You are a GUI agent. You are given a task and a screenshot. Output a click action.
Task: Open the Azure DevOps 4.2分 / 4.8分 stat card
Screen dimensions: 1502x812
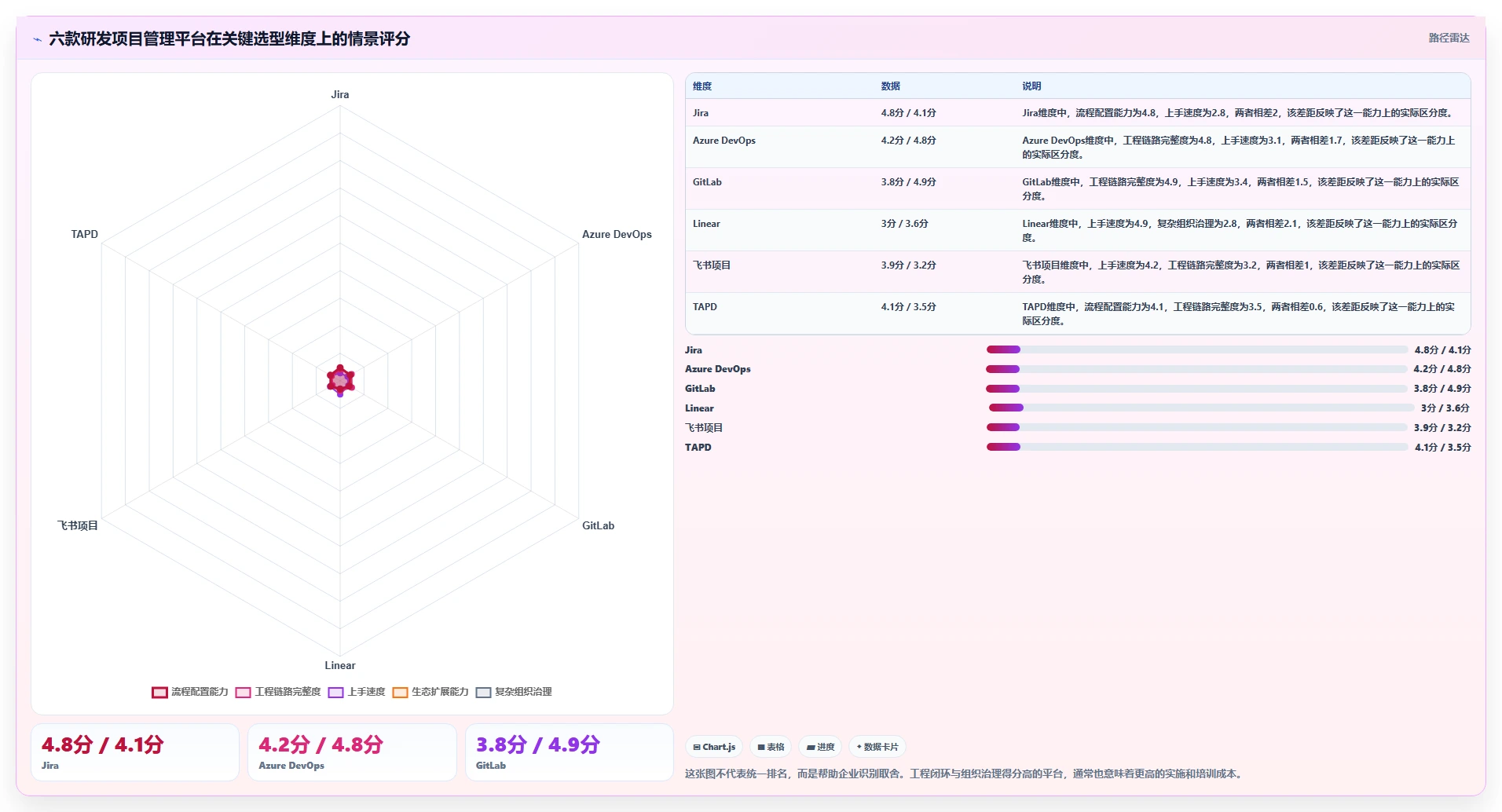(x=352, y=752)
